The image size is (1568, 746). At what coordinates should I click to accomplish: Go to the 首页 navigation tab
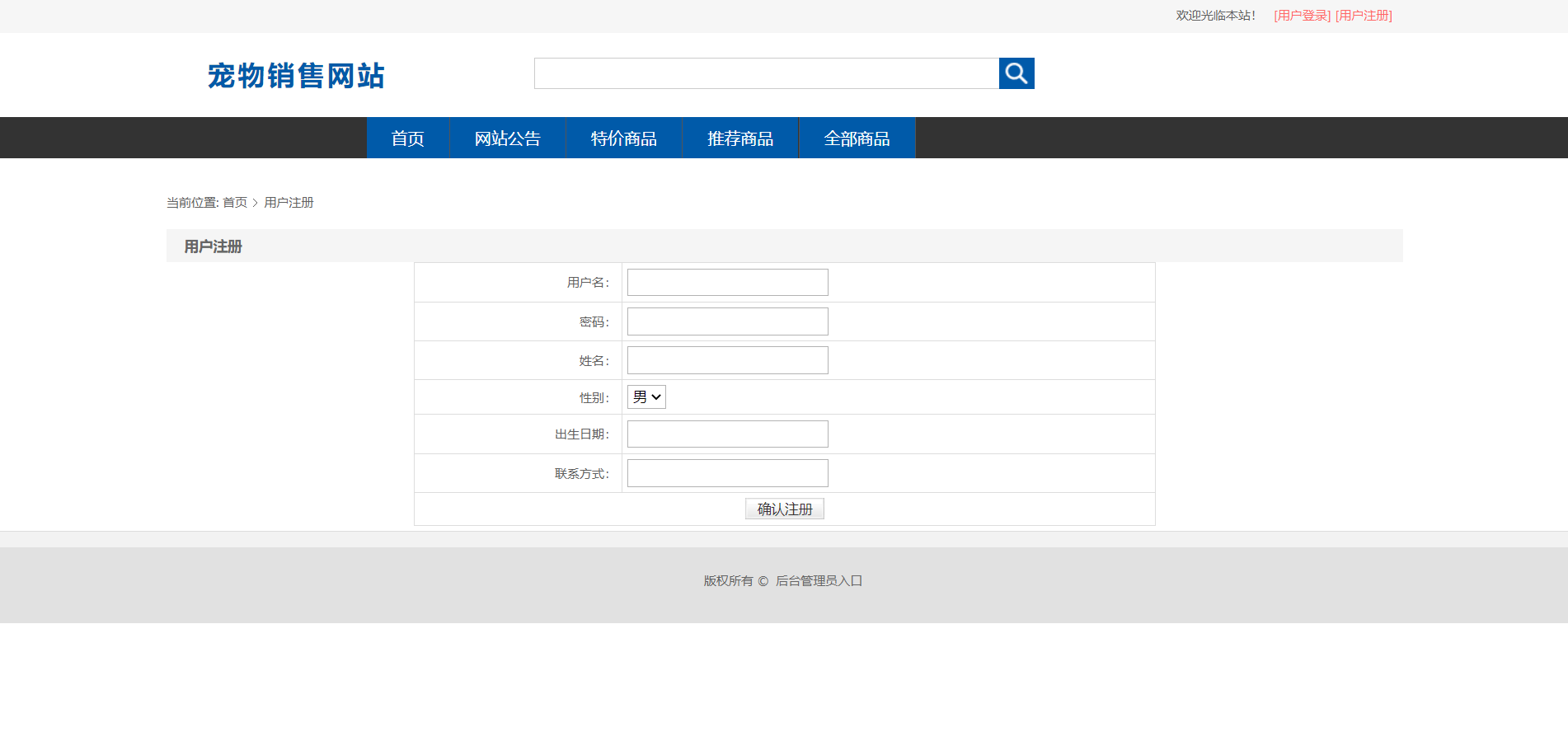click(x=408, y=138)
